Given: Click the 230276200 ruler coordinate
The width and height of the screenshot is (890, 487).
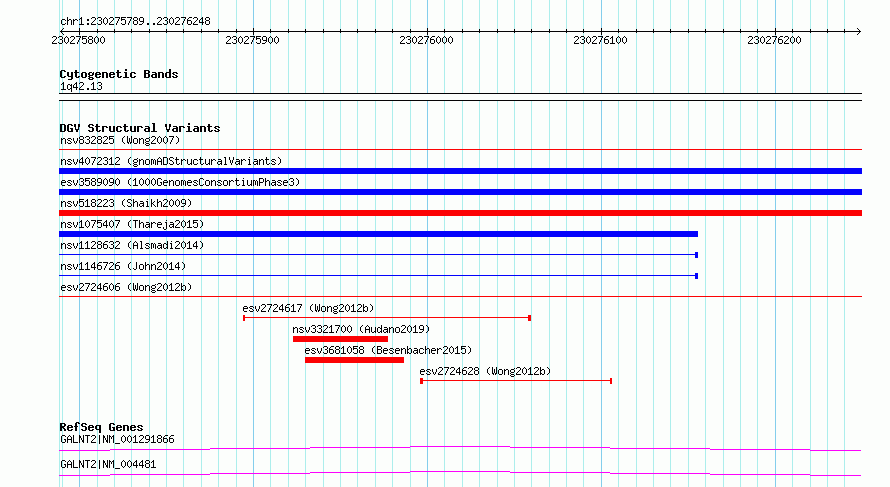Looking at the screenshot, I should 774,40.
